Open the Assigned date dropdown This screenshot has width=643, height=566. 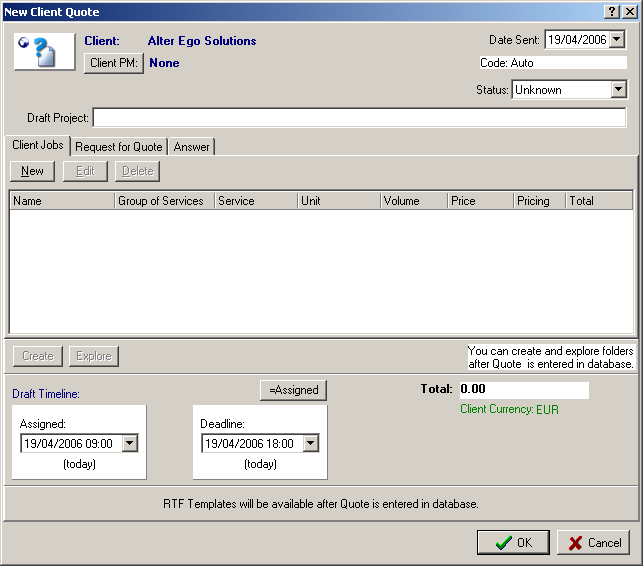point(129,443)
